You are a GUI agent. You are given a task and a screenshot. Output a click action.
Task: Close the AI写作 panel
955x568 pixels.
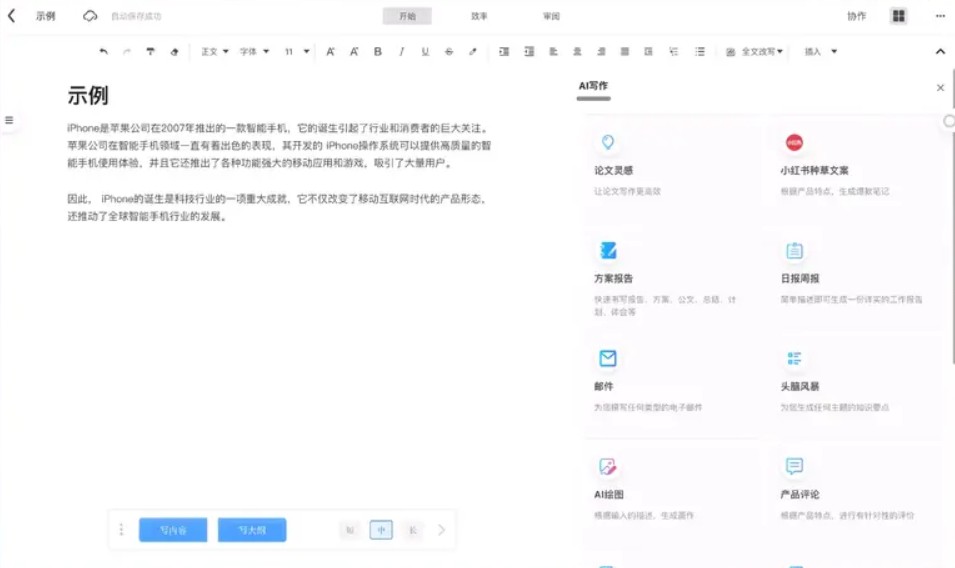click(940, 88)
